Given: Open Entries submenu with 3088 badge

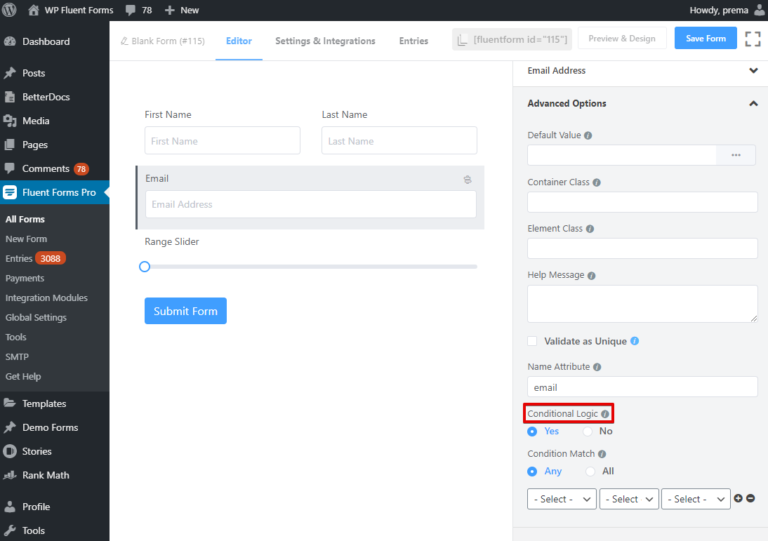Looking at the screenshot, I should 35,259.
